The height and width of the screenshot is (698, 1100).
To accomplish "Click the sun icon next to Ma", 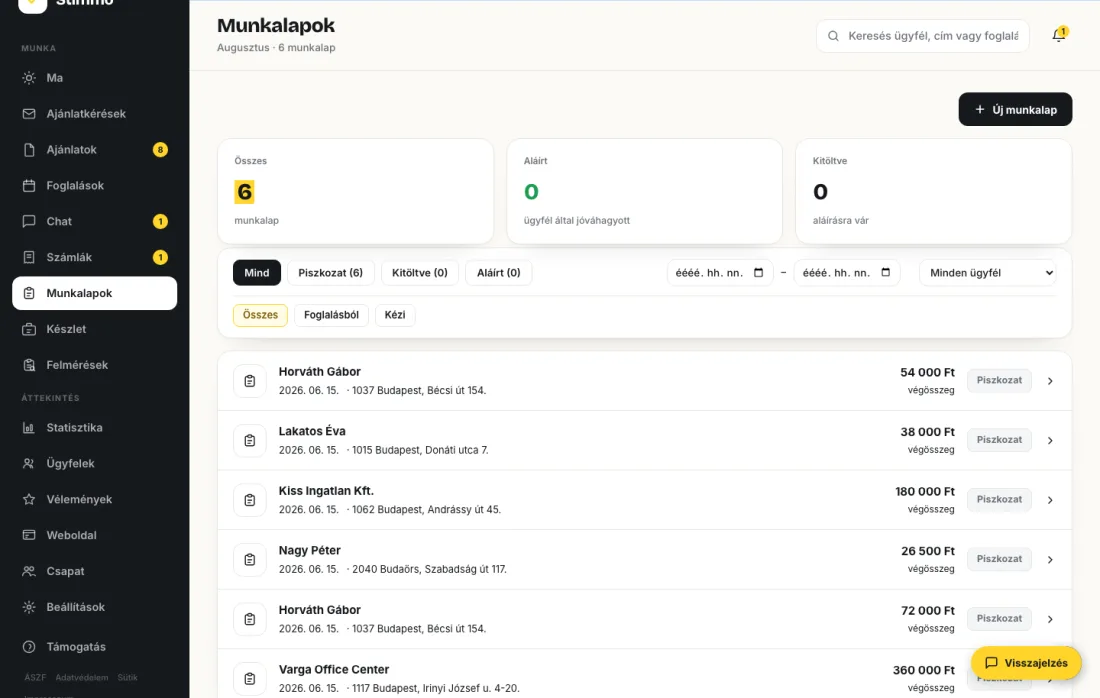I will [29, 78].
